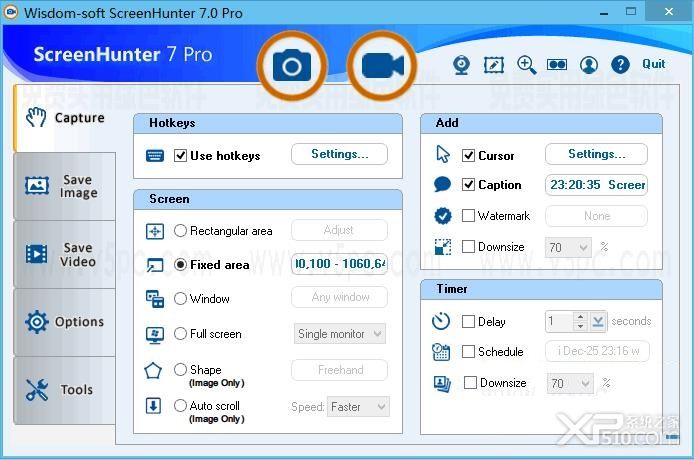
Task: Switch to the Capture tab
Action: [x=65, y=118]
